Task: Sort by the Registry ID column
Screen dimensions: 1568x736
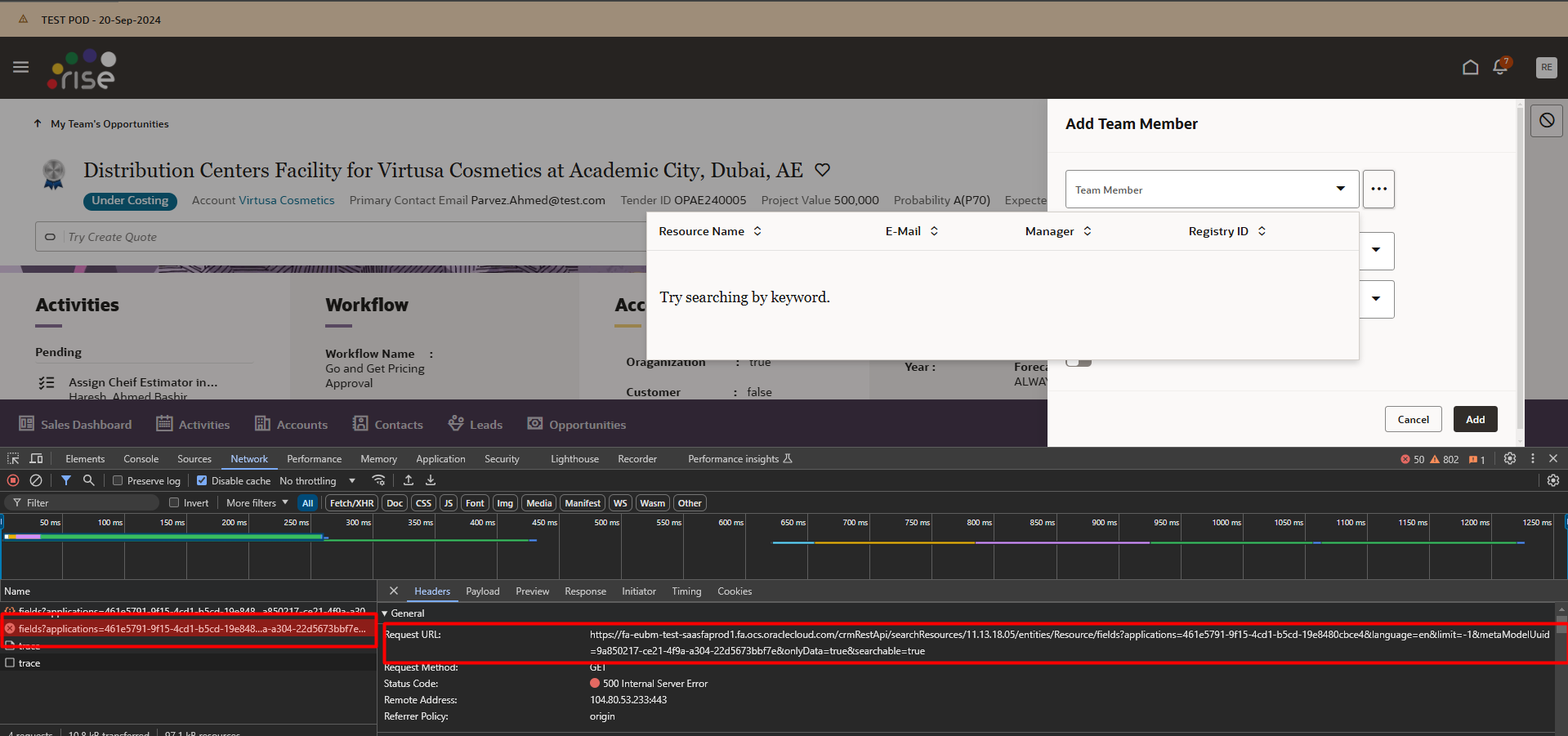Action: tap(1227, 231)
